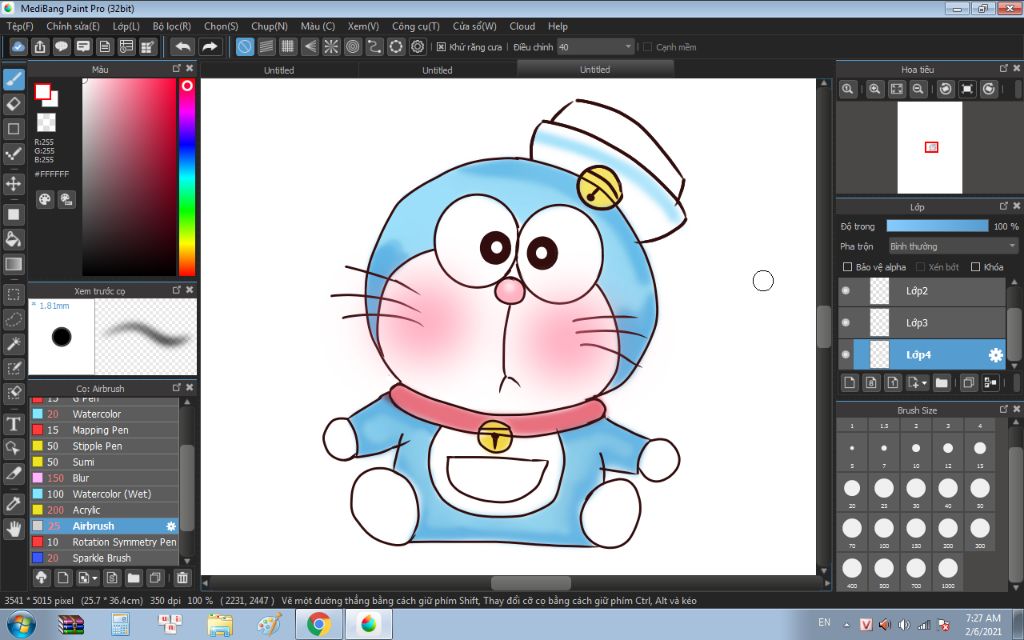
Task: Click the rainbow hue slider bar
Action: (187, 178)
